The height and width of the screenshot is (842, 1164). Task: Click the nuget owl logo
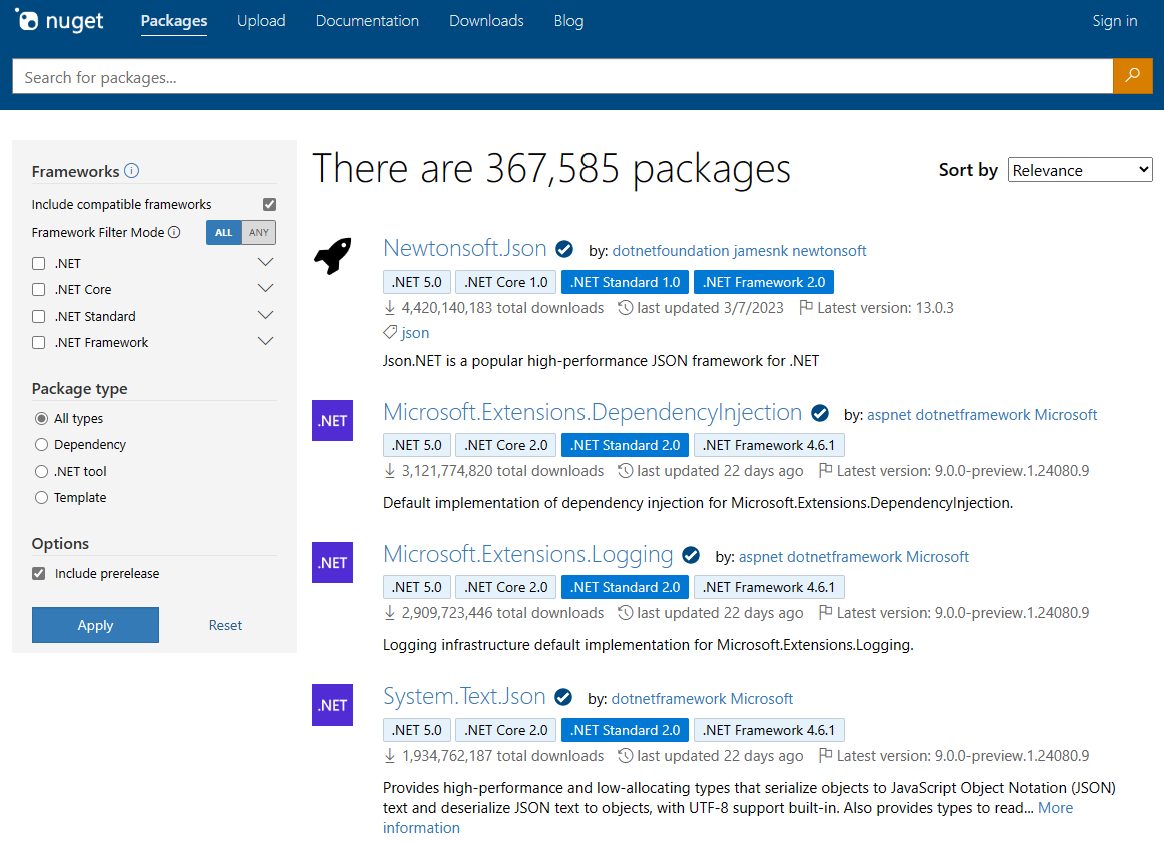[x=28, y=20]
